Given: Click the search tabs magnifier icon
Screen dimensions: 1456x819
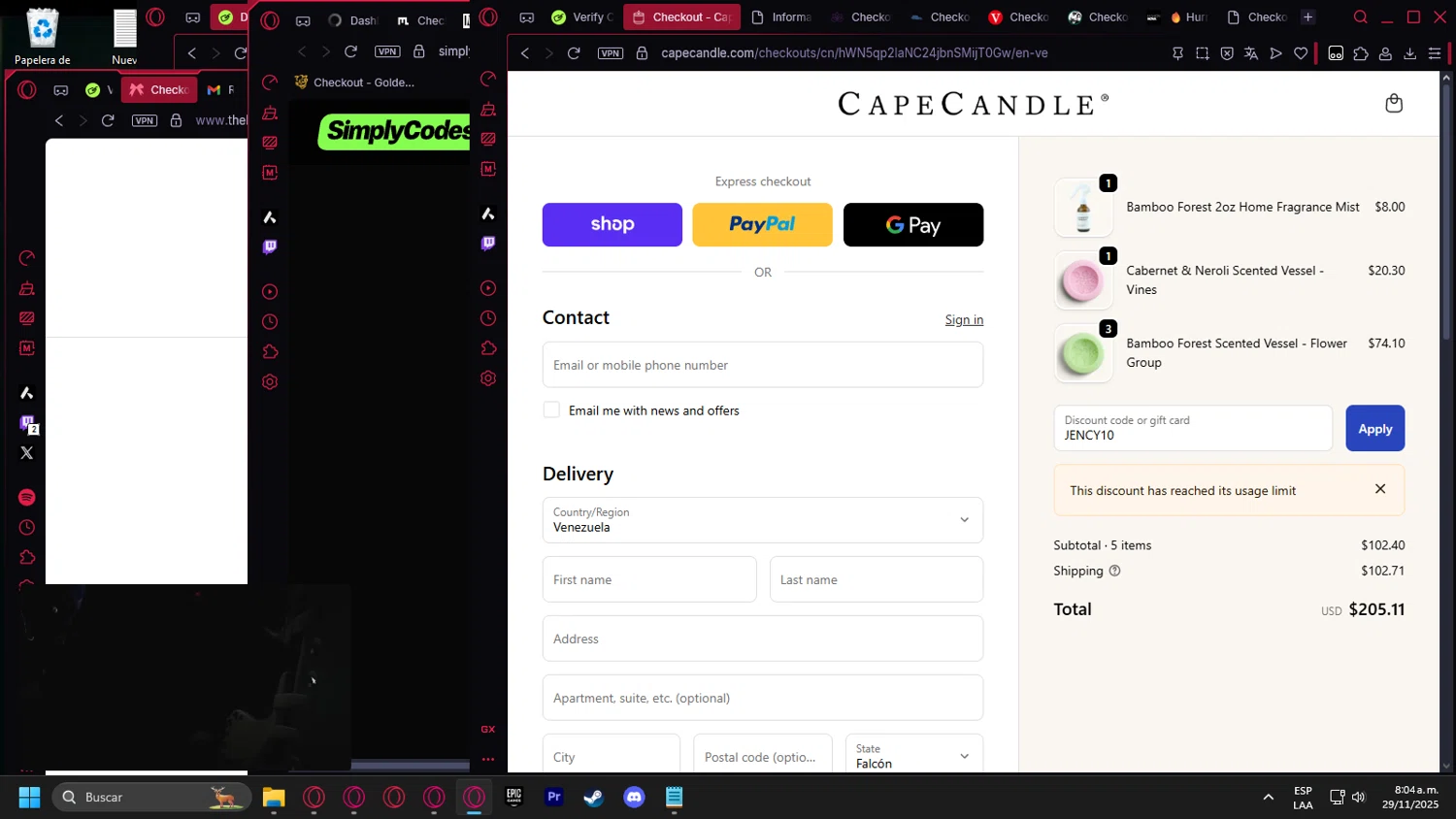Looking at the screenshot, I should pyautogui.click(x=1361, y=16).
